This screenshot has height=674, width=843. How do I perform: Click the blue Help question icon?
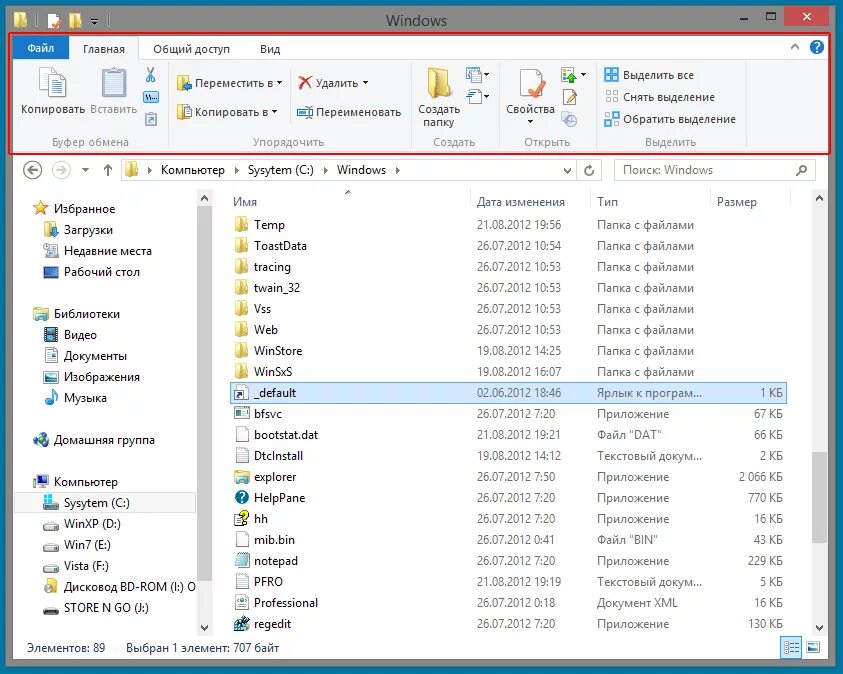[x=816, y=47]
